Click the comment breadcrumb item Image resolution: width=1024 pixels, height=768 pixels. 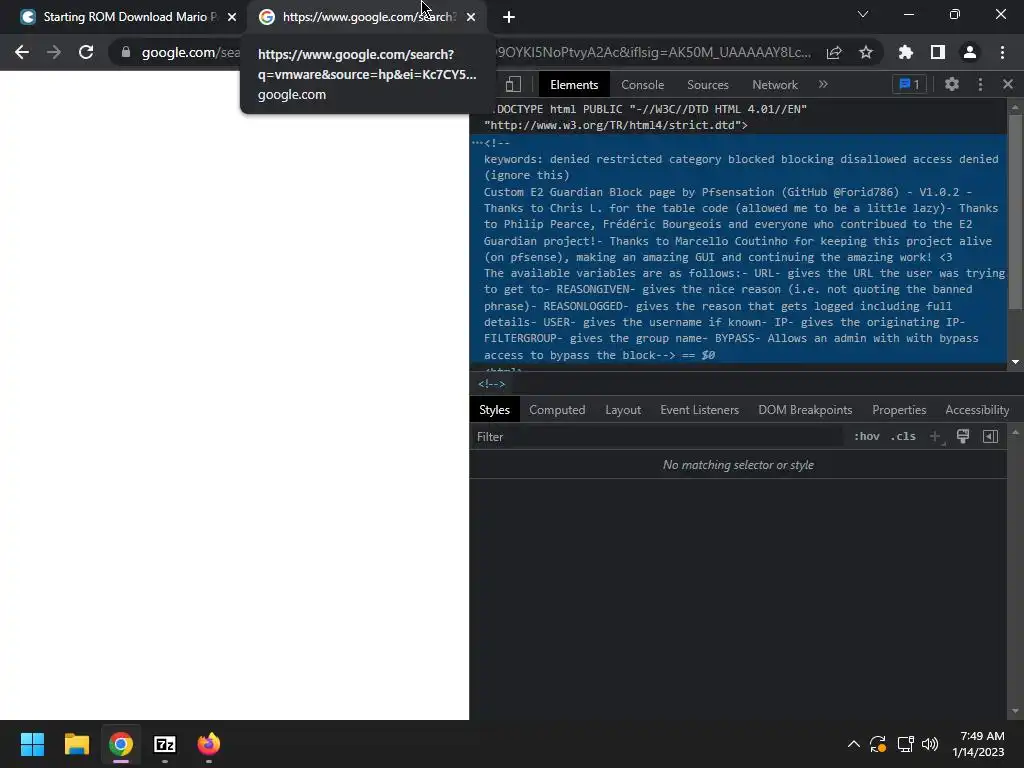click(491, 384)
